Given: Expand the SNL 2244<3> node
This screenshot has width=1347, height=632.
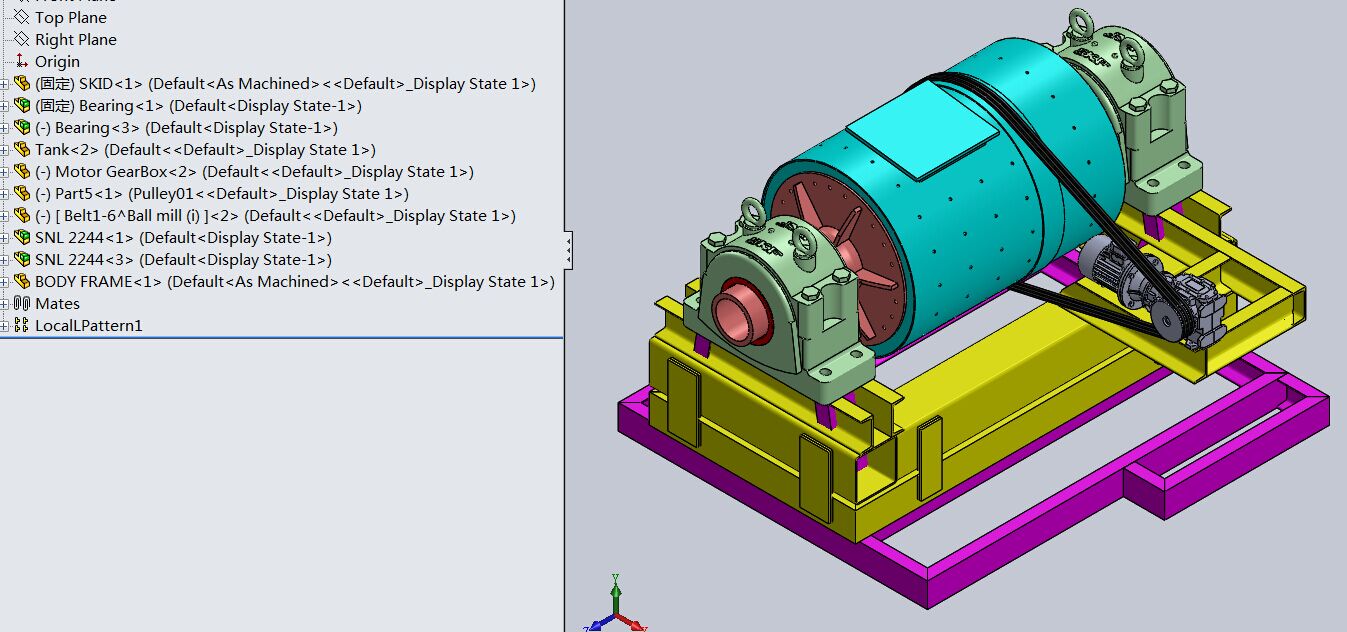Looking at the screenshot, I should pyautogui.click(x=5, y=260).
